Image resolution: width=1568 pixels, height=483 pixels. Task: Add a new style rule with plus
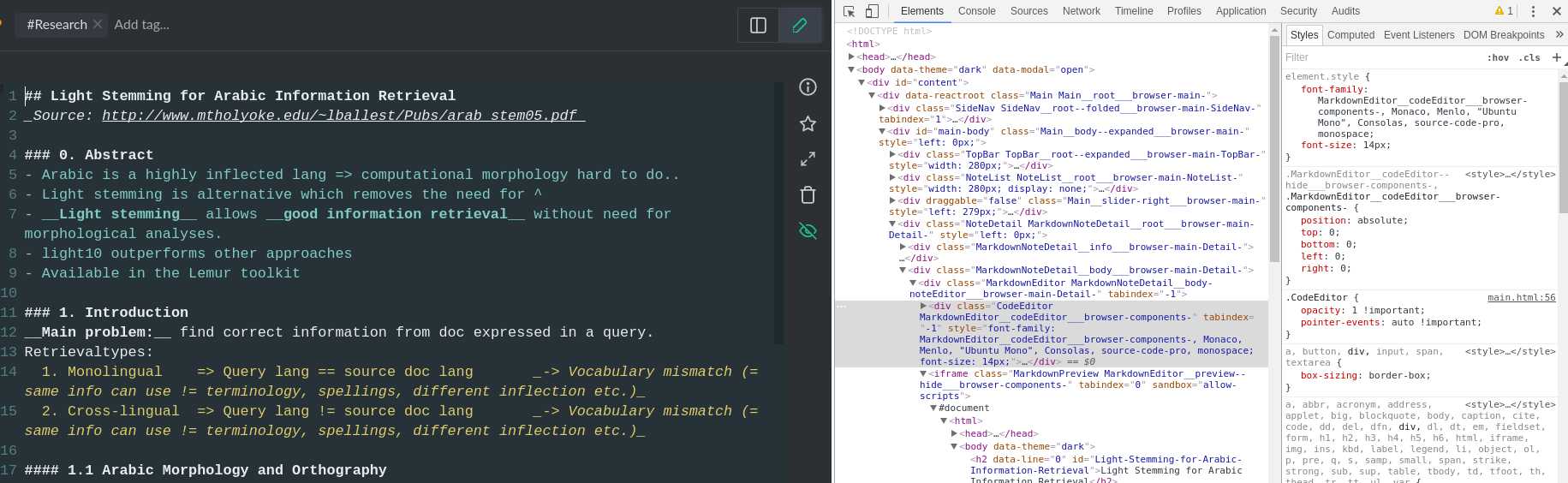pyautogui.click(x=1556, y=57)
